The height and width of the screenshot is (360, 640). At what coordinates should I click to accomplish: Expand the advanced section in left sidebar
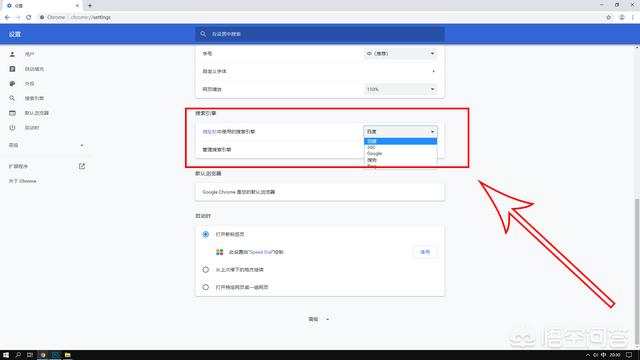46,145
